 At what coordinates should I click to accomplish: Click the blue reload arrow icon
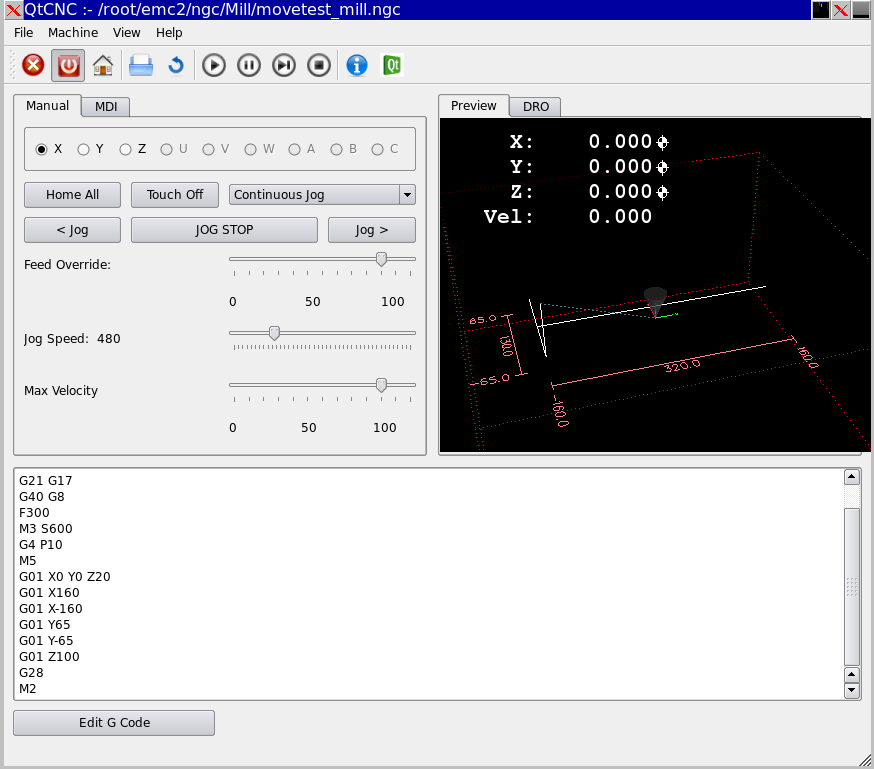(x=176, y=66)
